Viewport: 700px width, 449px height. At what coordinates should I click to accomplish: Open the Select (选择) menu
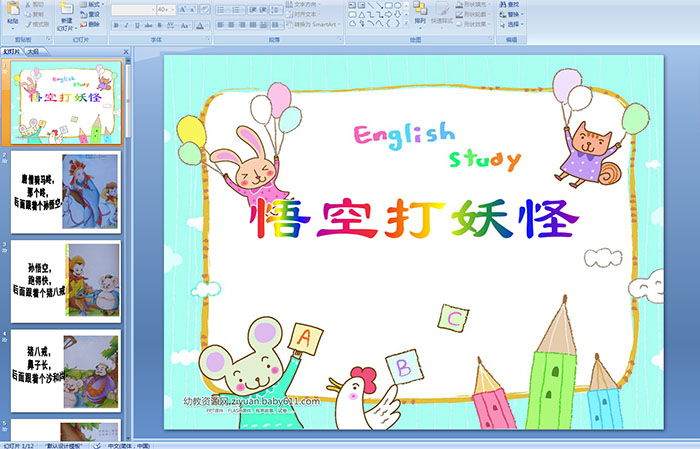pos(511,24)
